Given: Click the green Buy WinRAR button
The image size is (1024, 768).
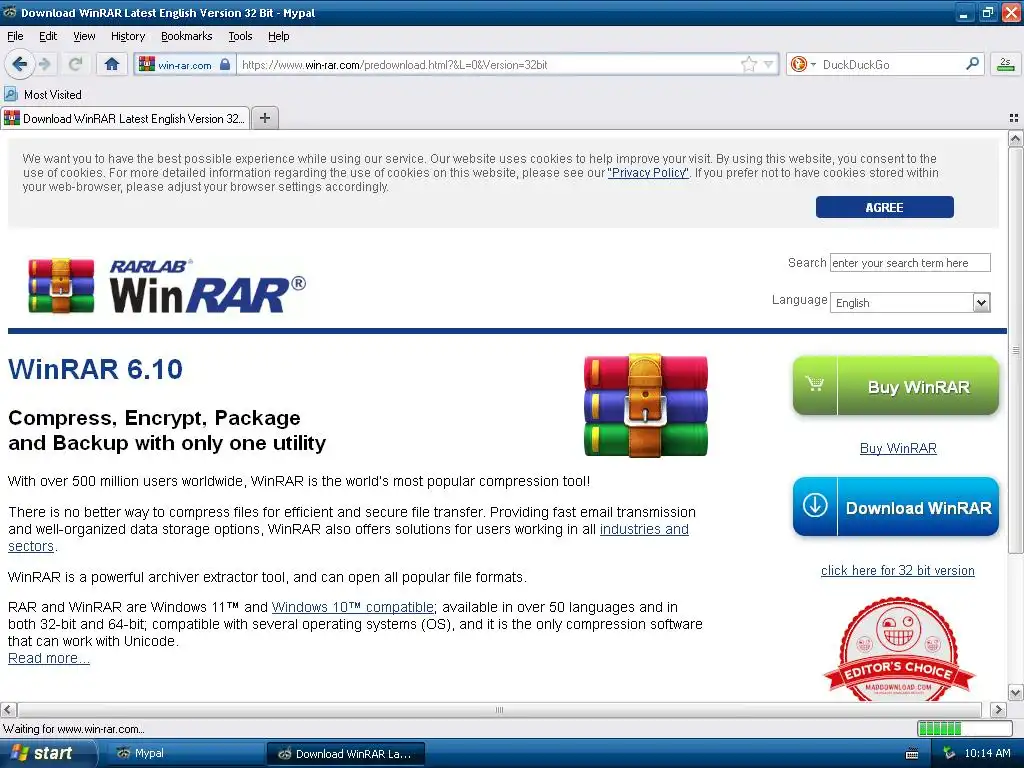Looking at the screenshot, I should click(895, 386).
